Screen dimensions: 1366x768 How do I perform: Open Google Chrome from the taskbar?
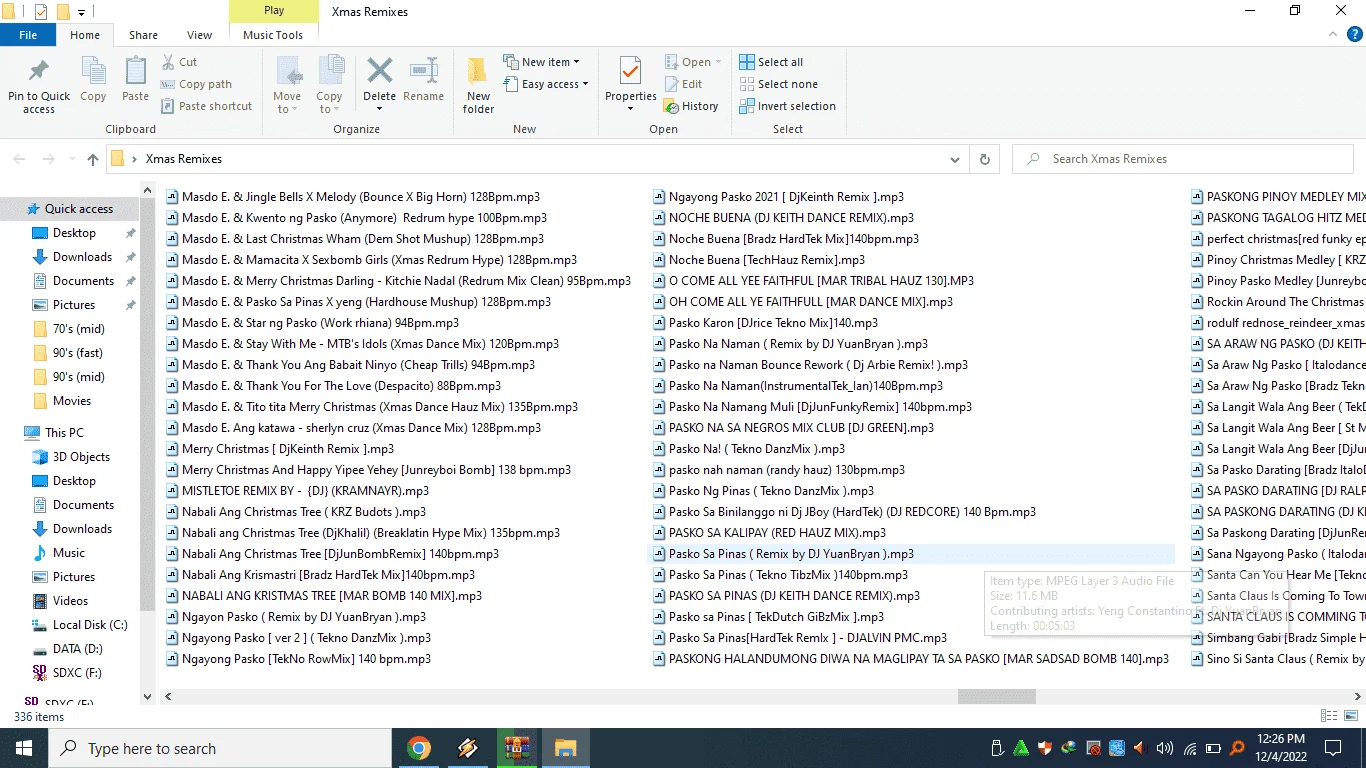coord(418,748)
